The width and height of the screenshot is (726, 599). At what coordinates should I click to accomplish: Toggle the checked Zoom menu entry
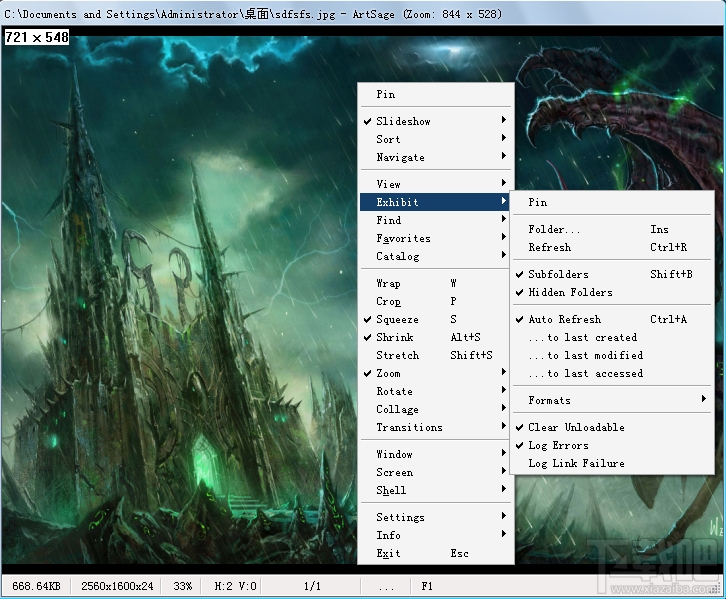(436, 373)
